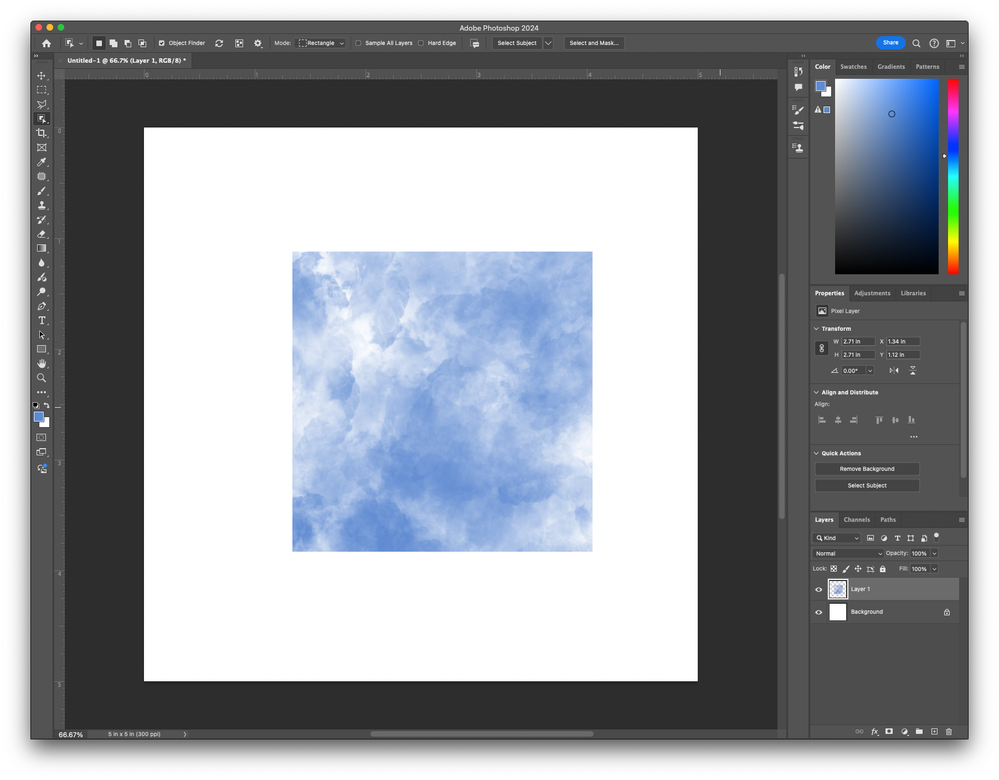The width and height of the screenshot is (999, 780).
Task: Hide the Background layer
Action: (x=819, y=612)
